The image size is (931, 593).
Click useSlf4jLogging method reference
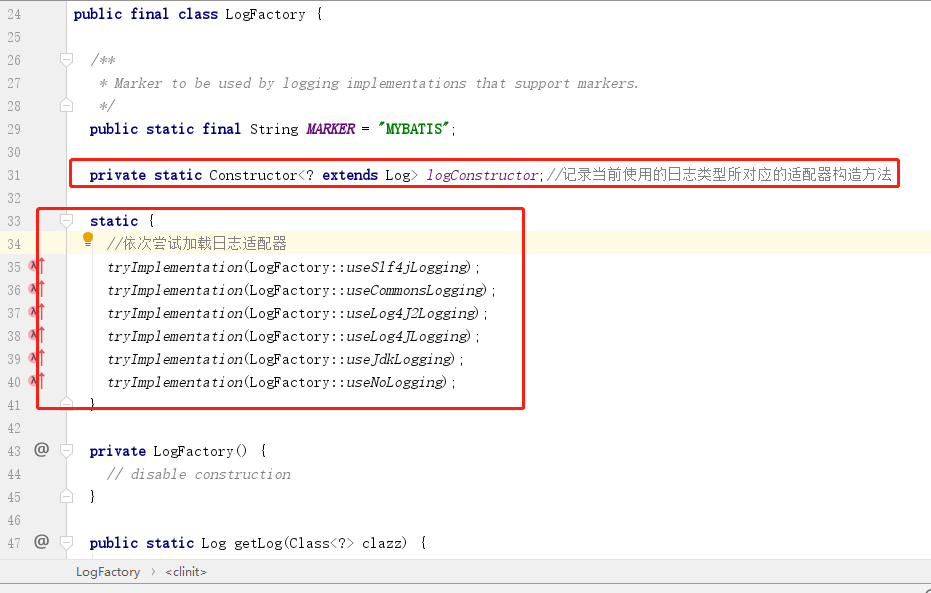click(x=408, y=267)
